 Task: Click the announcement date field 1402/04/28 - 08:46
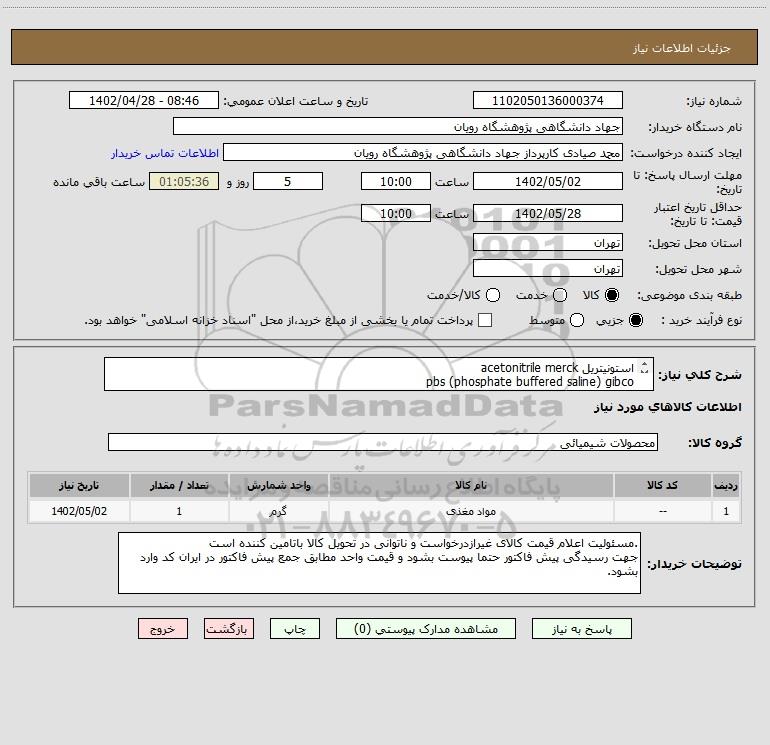click(144, 100)
